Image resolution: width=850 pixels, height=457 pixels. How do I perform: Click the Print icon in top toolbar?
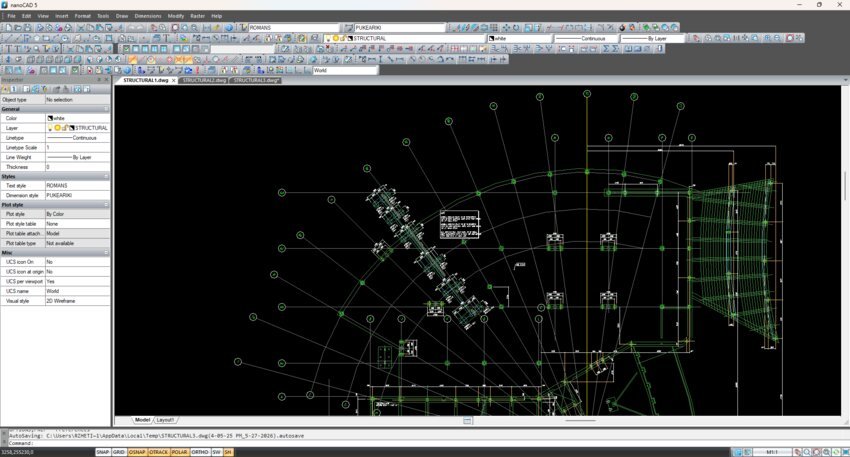pyautogui.click(x=40, y=28)
